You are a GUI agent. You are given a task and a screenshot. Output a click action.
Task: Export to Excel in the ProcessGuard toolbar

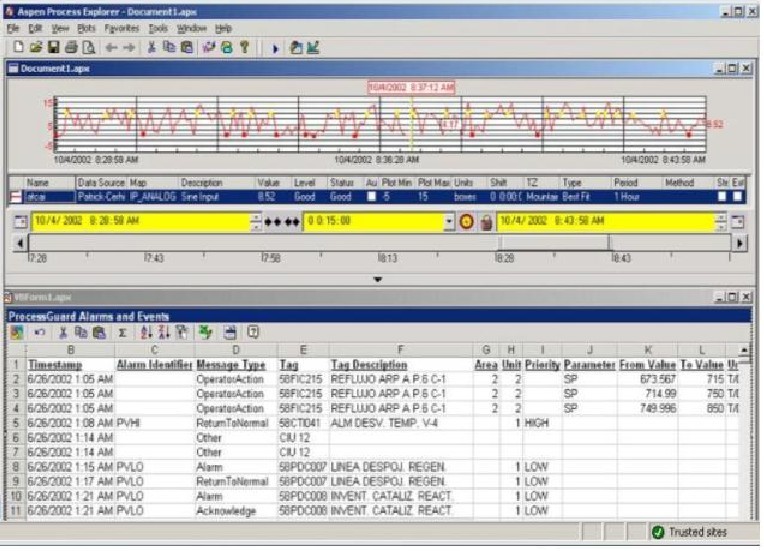(x=206, y=333)
